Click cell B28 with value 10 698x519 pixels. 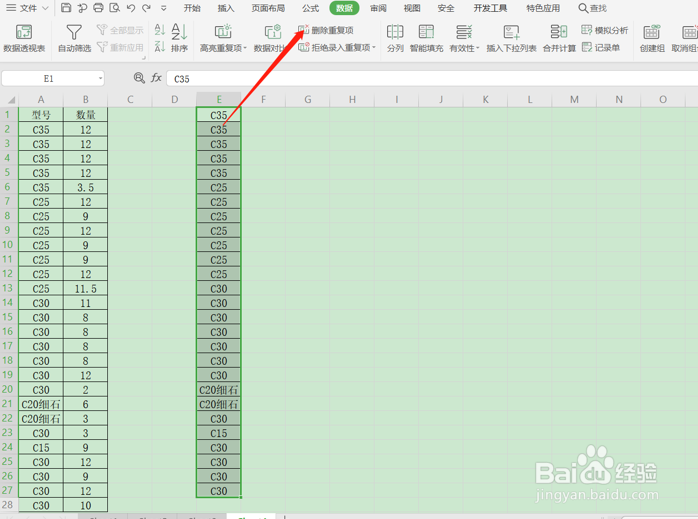85,506
